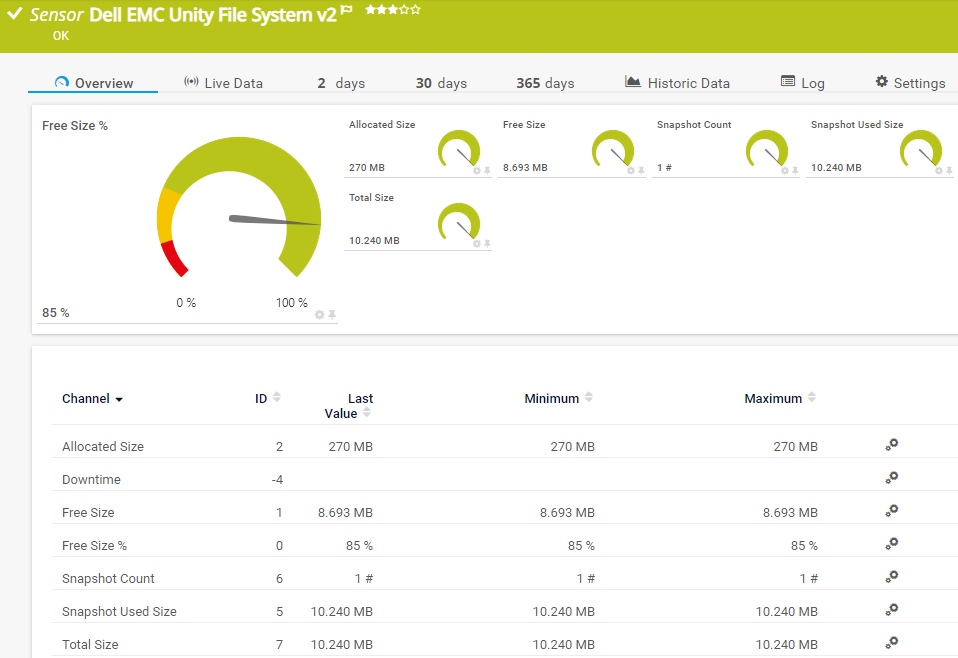Open the Settings tab
Image resolution: width=958 pixels, height=658 pixels.
pos(910,83)
